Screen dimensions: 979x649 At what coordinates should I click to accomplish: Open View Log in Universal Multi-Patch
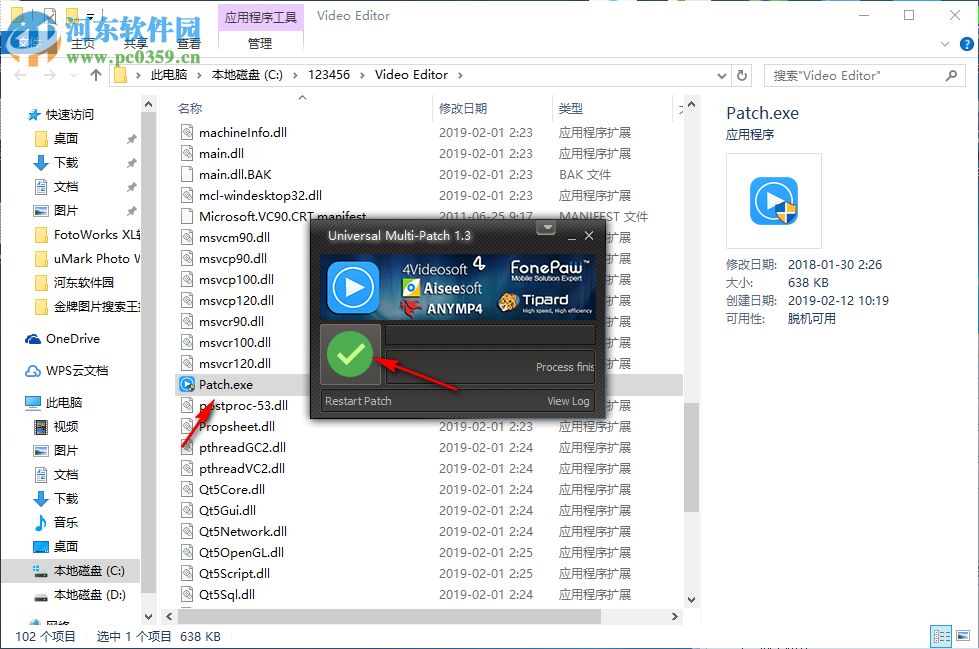point(568,400)
